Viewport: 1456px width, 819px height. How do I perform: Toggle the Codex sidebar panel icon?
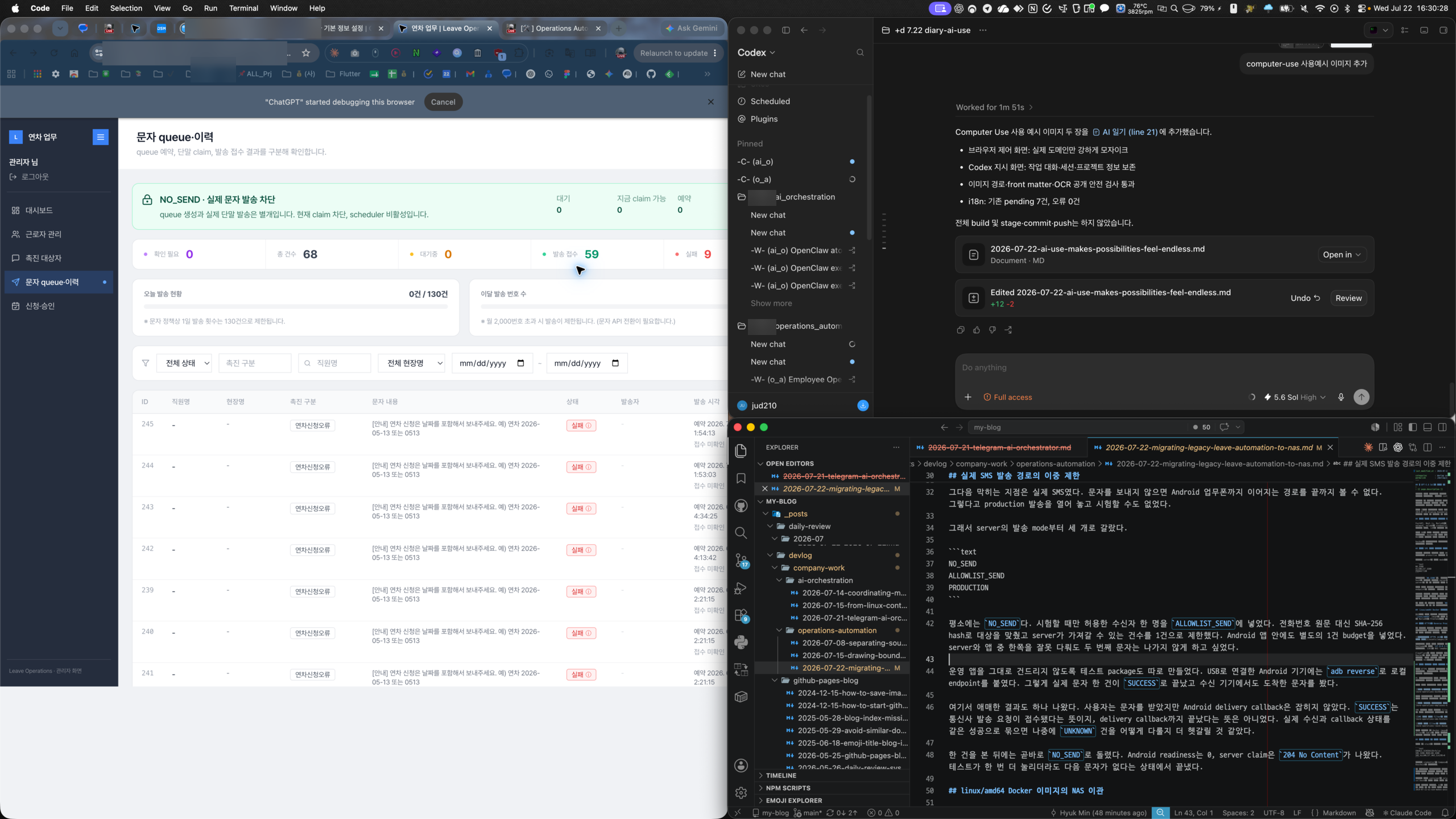[x=786, y=30]
